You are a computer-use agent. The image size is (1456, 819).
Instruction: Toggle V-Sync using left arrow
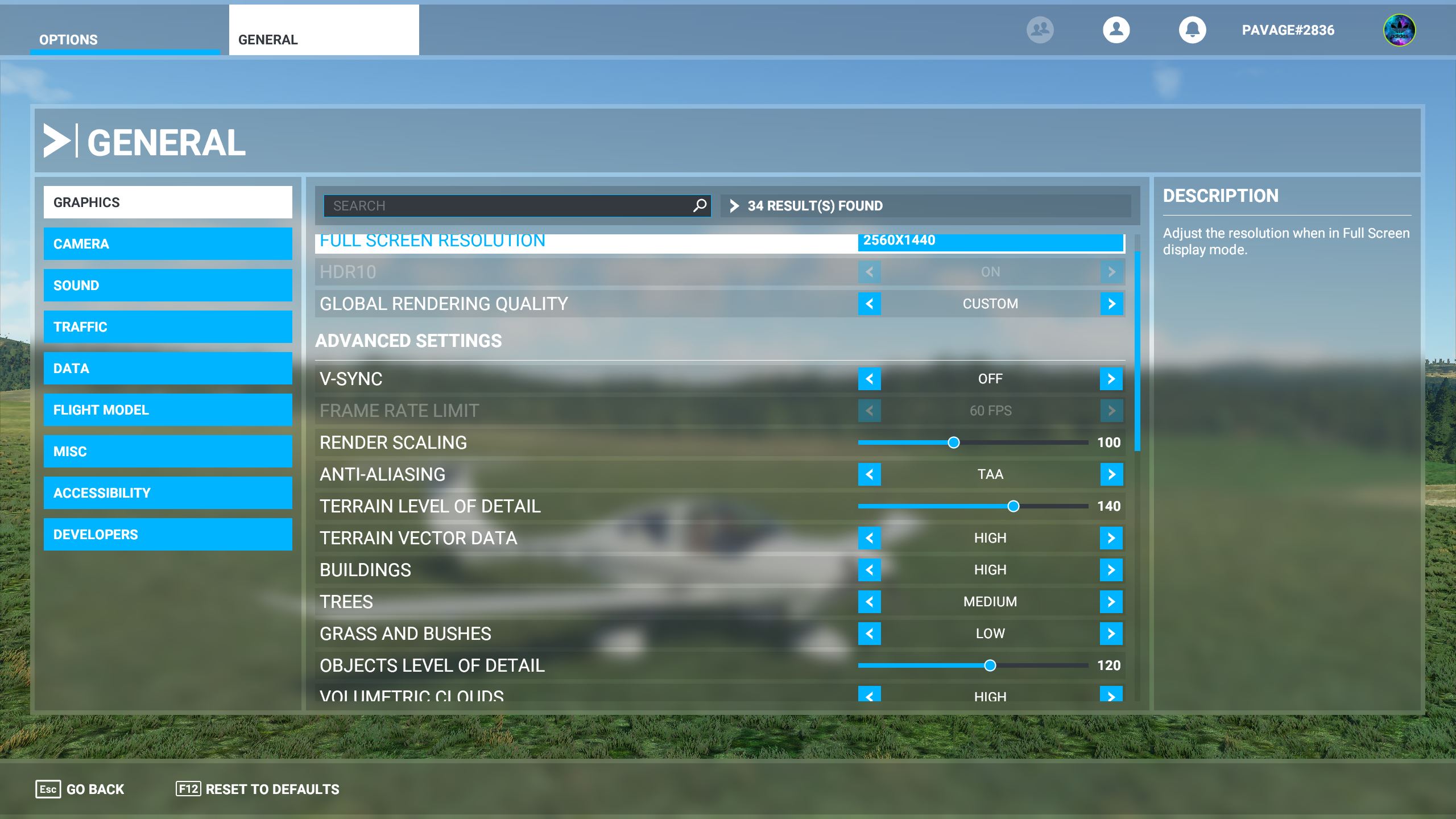coord(869,379)
